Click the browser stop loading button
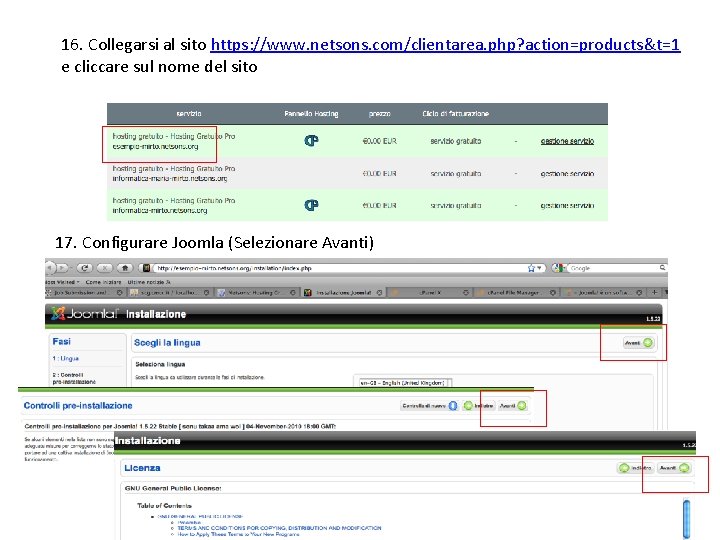This screenshot has height=540, width=720. click(x=105, y=268)
